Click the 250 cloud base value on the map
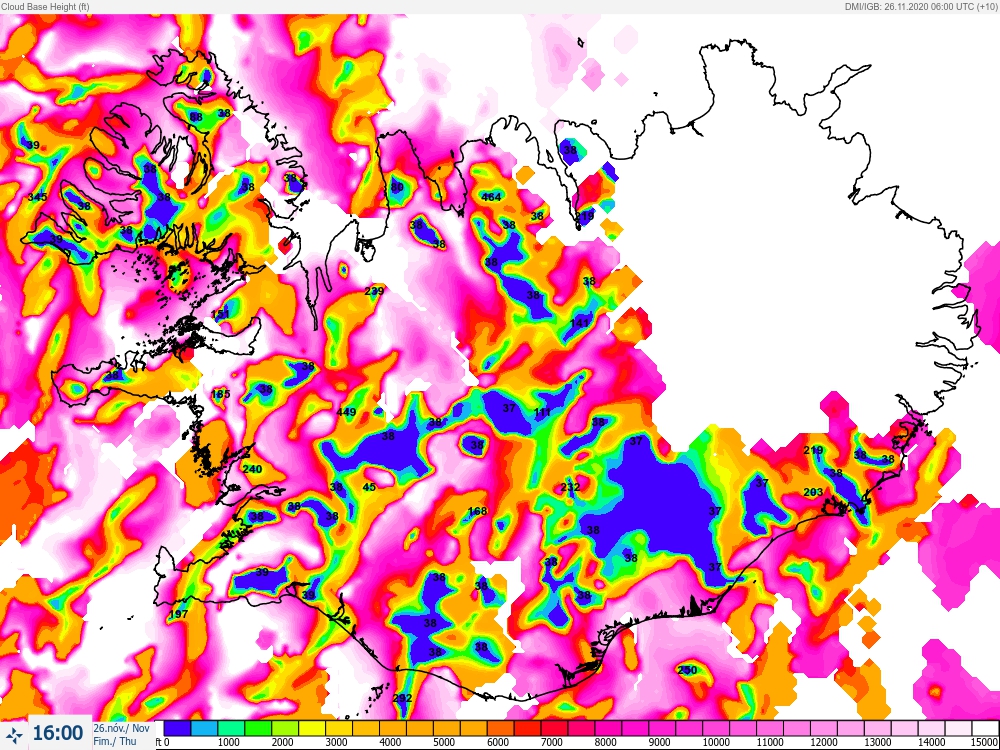Screen dimensions: 1000x750 687,670
